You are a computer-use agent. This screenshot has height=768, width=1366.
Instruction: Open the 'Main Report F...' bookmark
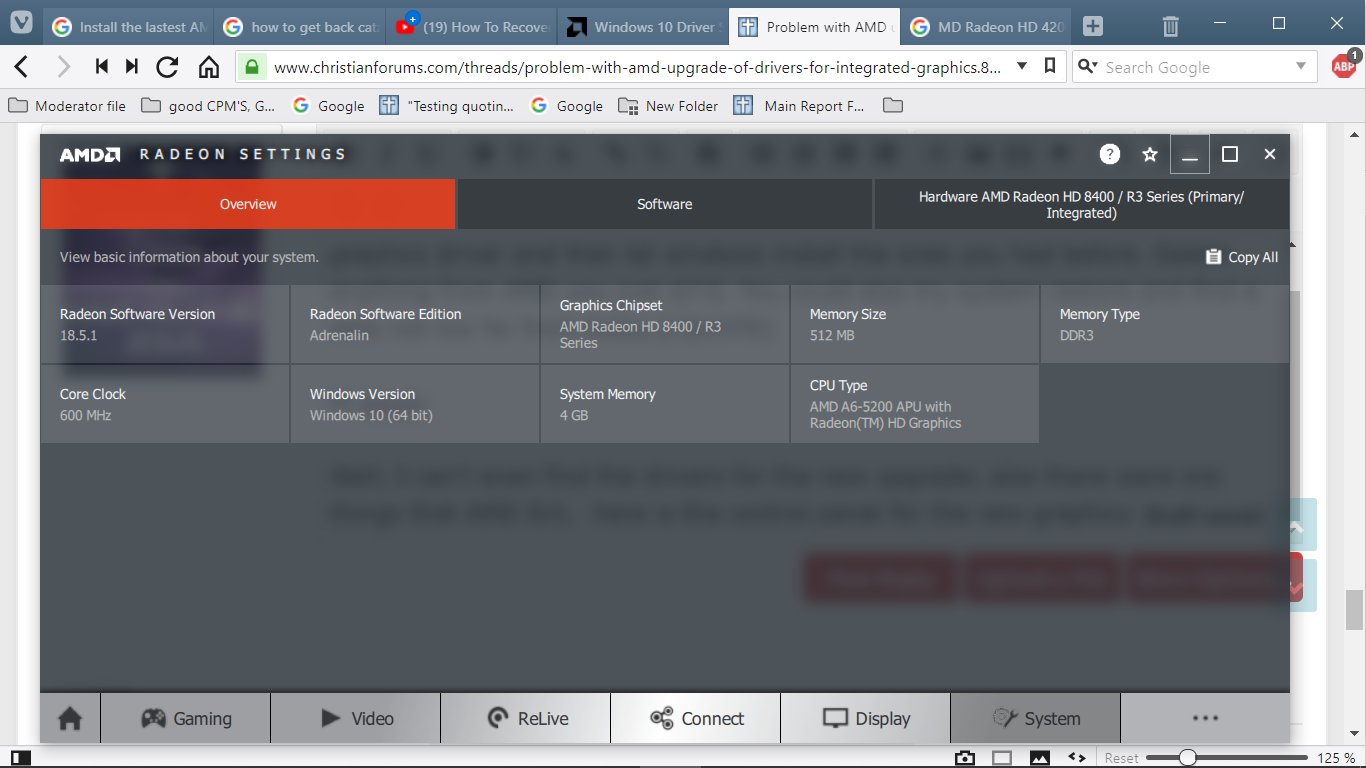pos(798,105)
